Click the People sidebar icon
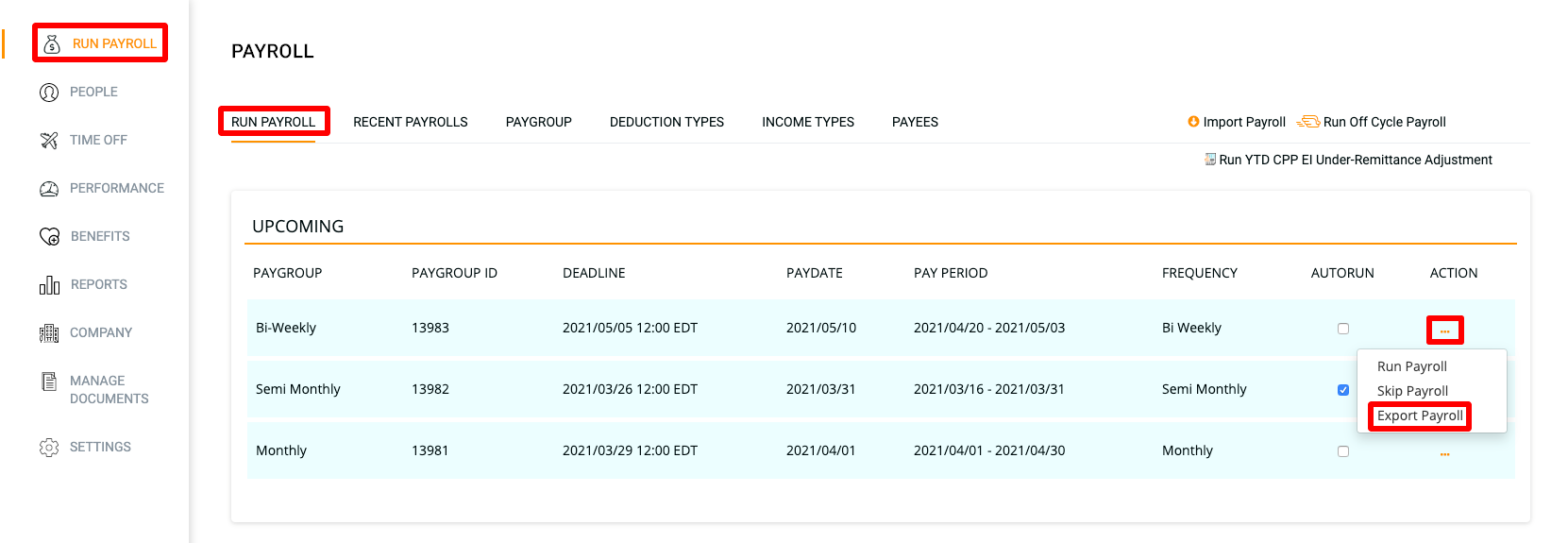Viewport: 1568px width, 543px height. pos(49,92)
